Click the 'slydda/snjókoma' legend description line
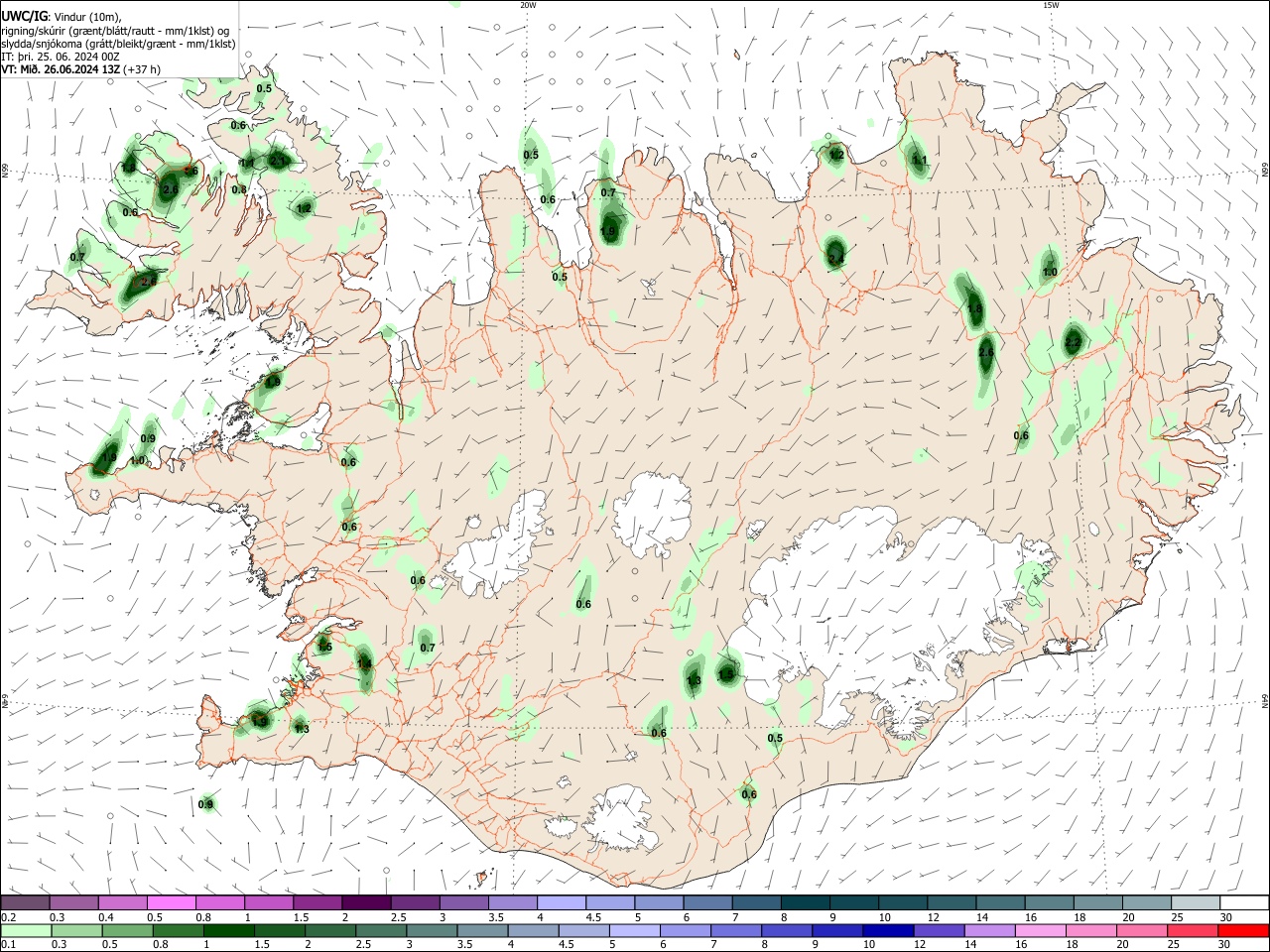 click(118, 44)
